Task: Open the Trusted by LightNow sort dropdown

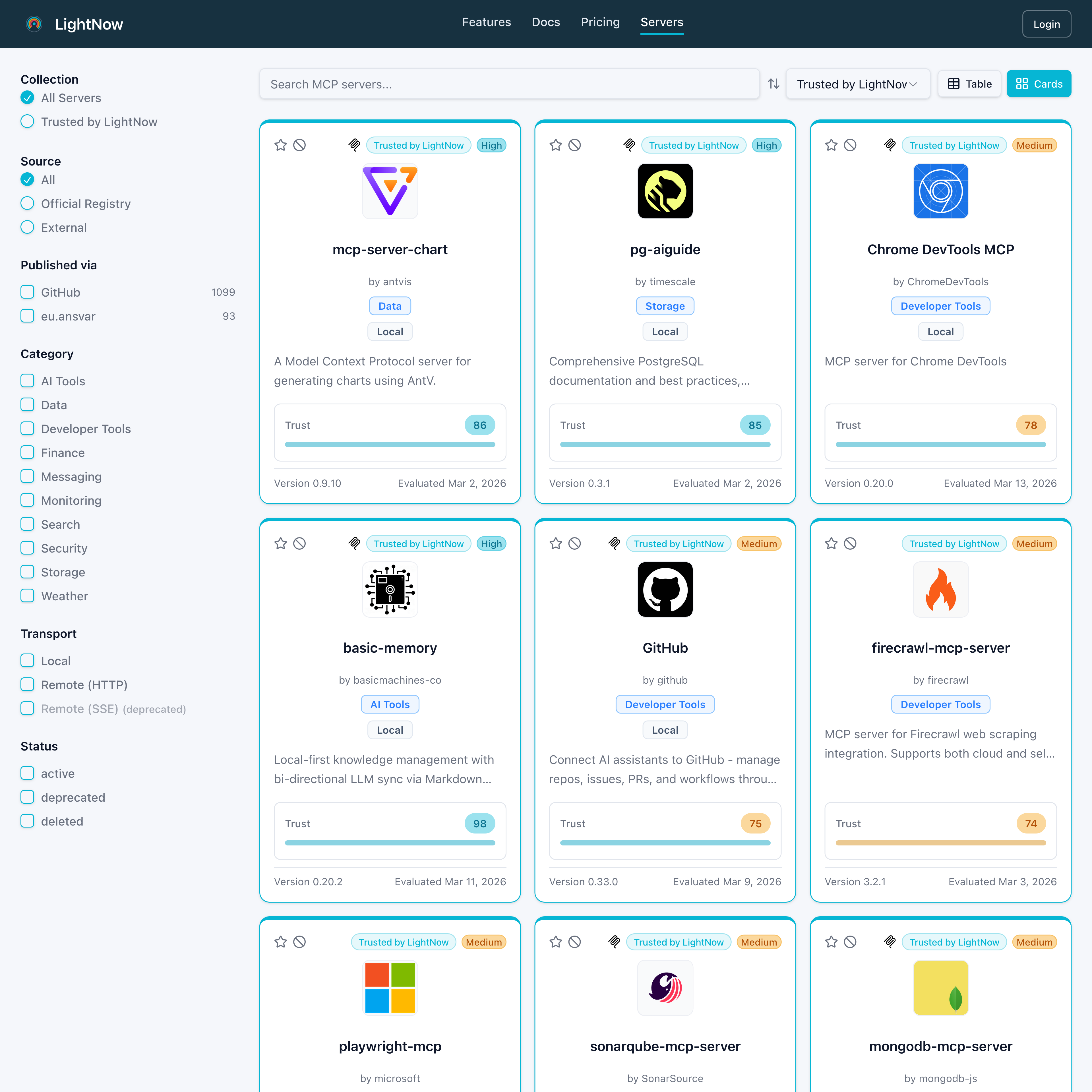Action: [857, 84]
